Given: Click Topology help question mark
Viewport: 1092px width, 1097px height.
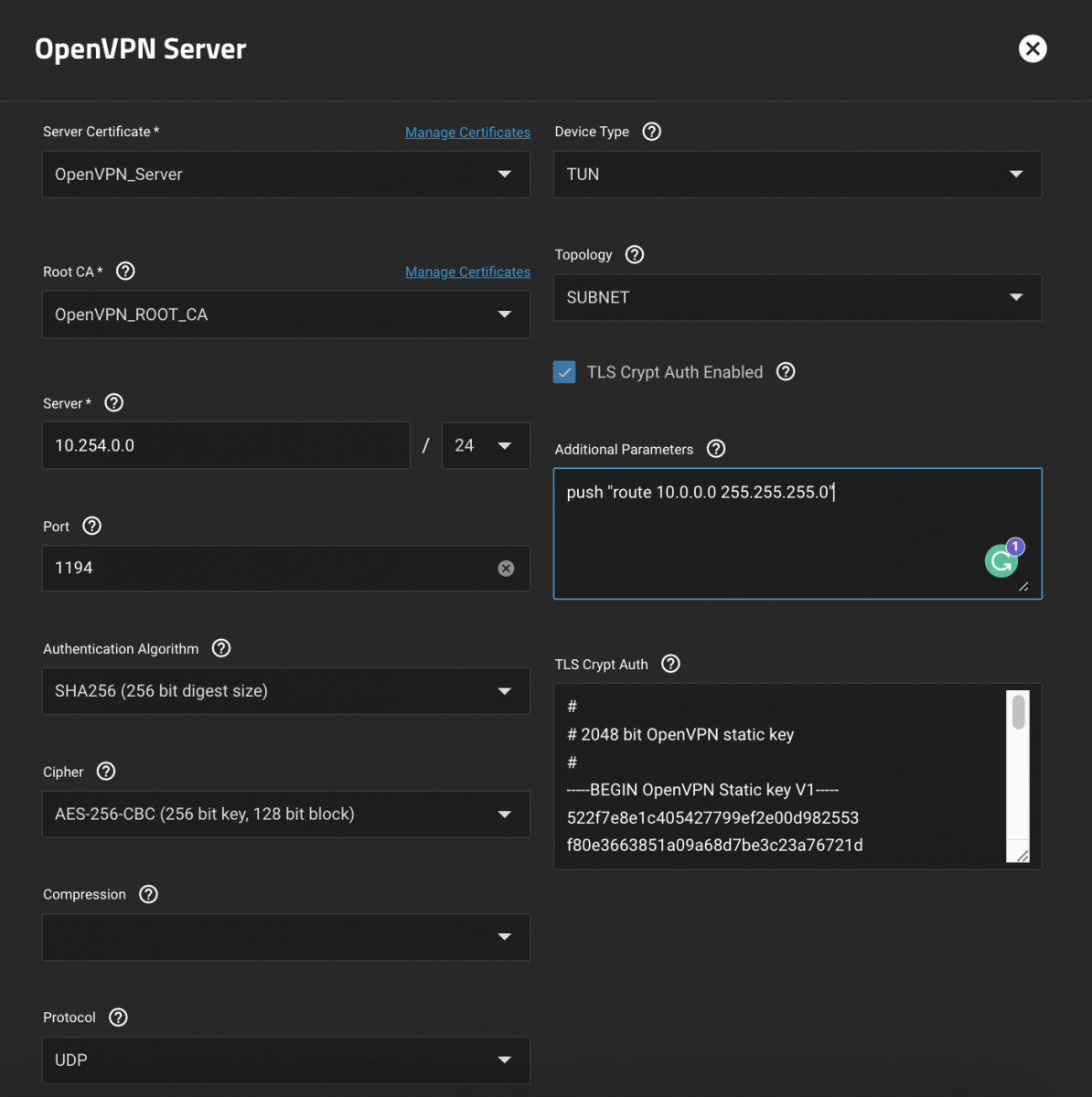Looking at the screenshot, I should click(635, 255).
